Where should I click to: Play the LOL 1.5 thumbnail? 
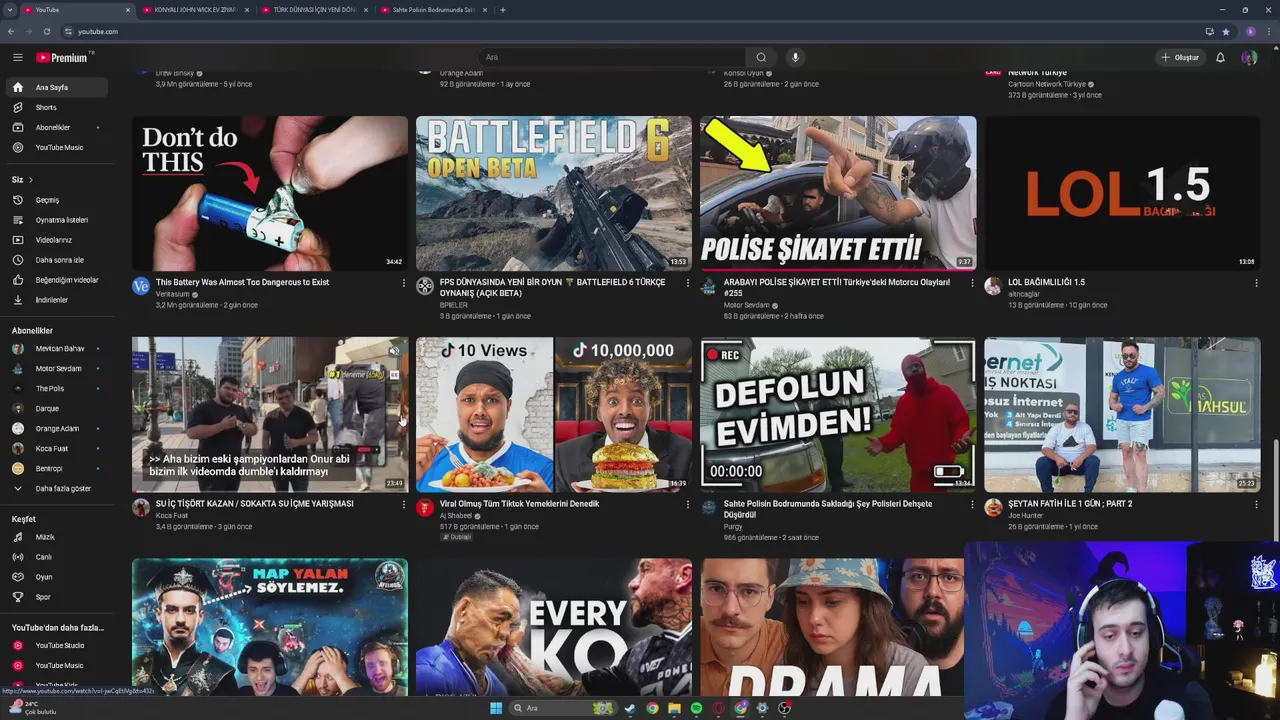click(x=1122, y=193)
